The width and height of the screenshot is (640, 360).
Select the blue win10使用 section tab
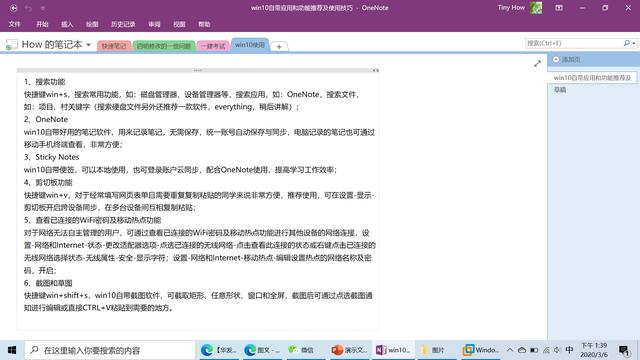(250, 45)
